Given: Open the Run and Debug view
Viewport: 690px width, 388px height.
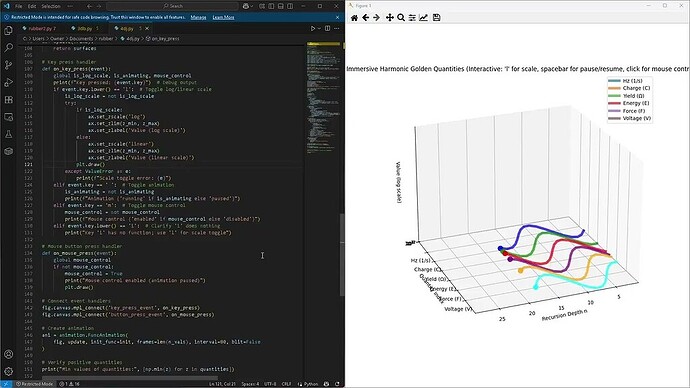Looking at the screenshot, I should (x=8, y=83).
